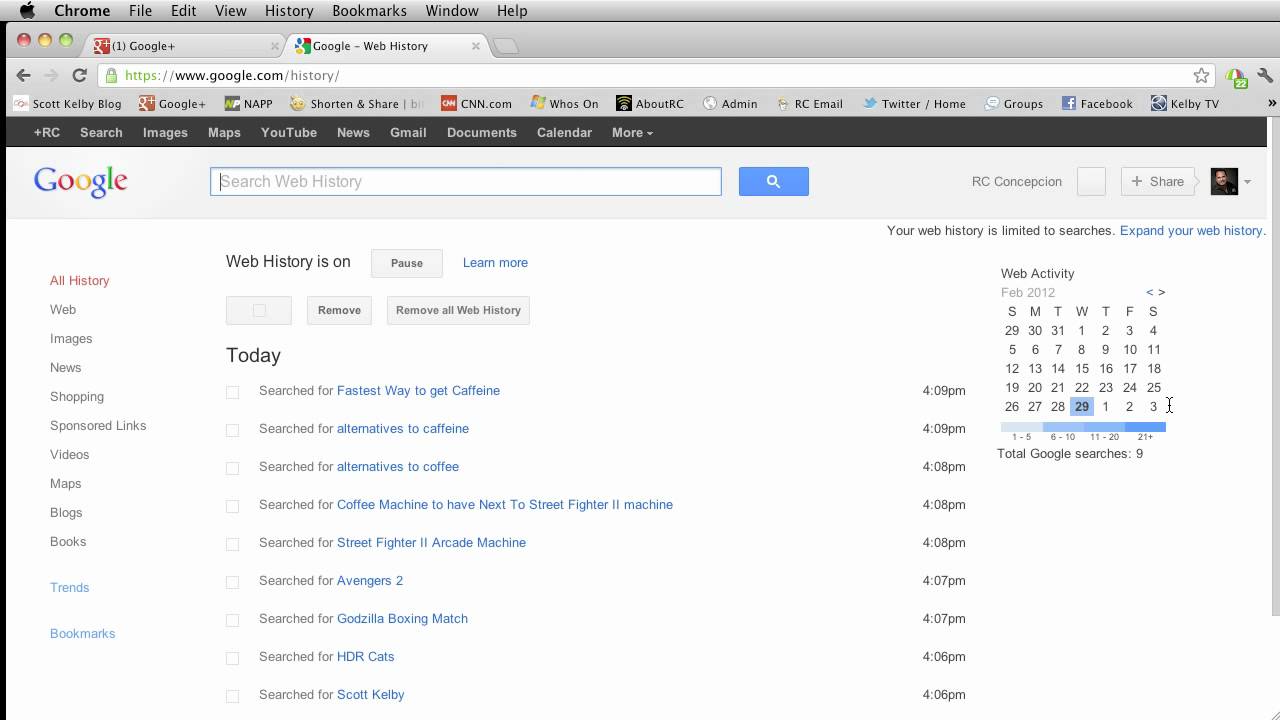Open the Window menu
This screenshot has height=720, width=1280.
click(452, 11)
